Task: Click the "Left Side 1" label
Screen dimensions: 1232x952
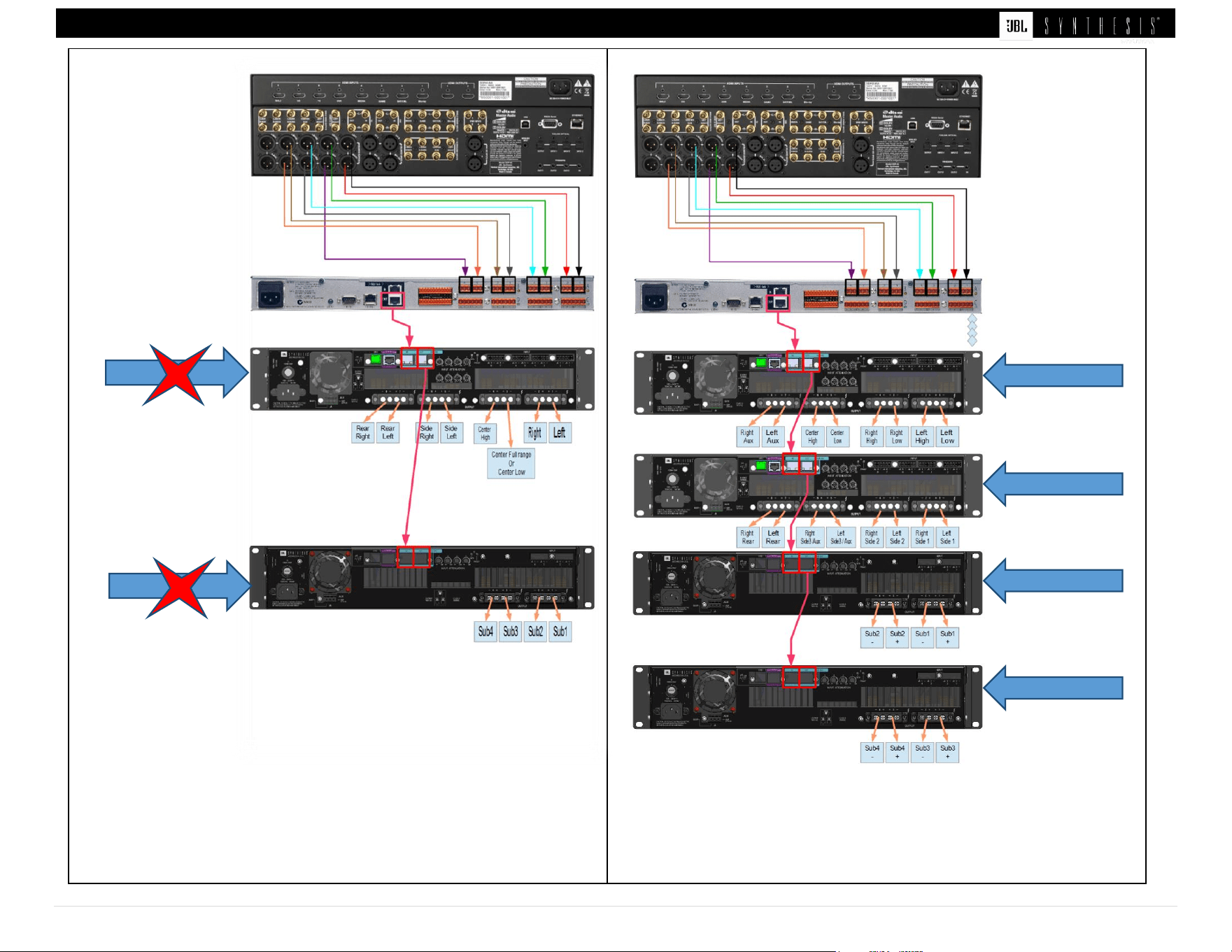Action: pos(947,537)
